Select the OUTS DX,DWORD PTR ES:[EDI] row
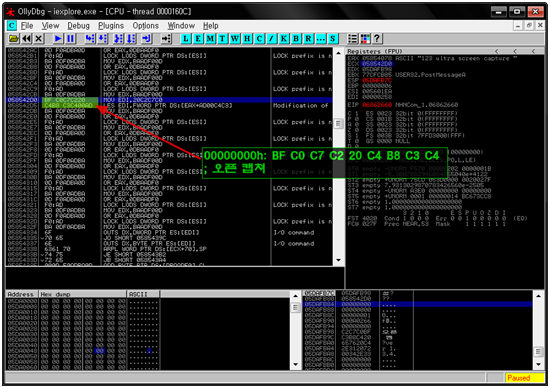Viewport: 550px width, 388px height. click(169, 233)
